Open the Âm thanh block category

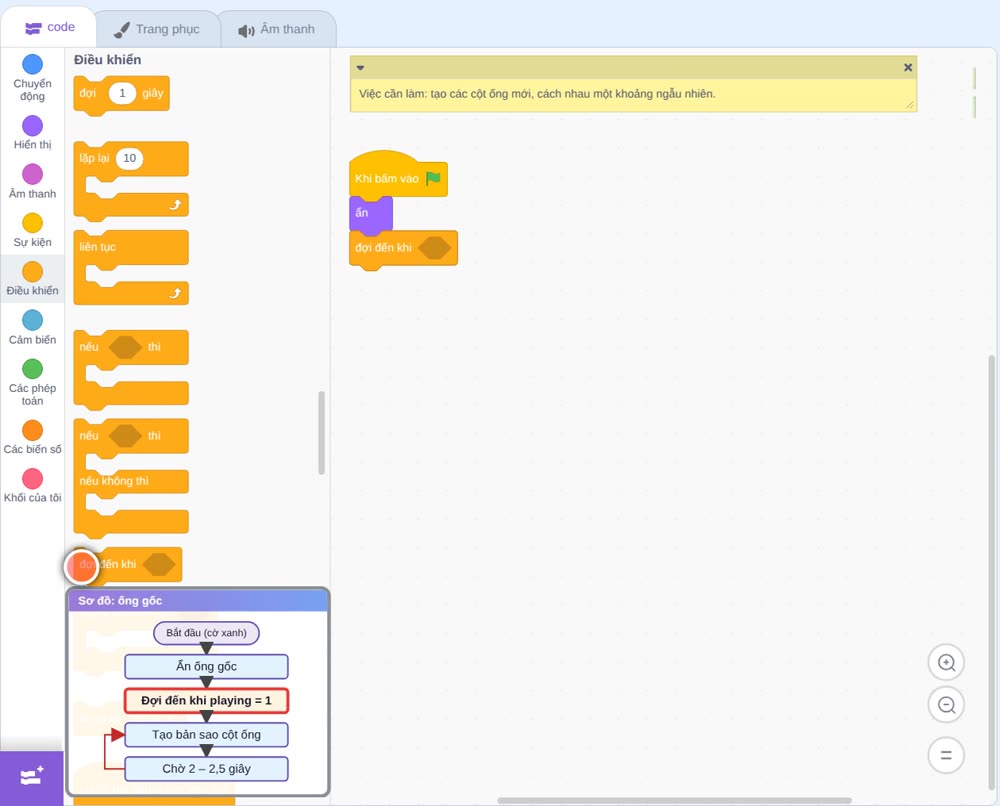[x=33, y=182]
